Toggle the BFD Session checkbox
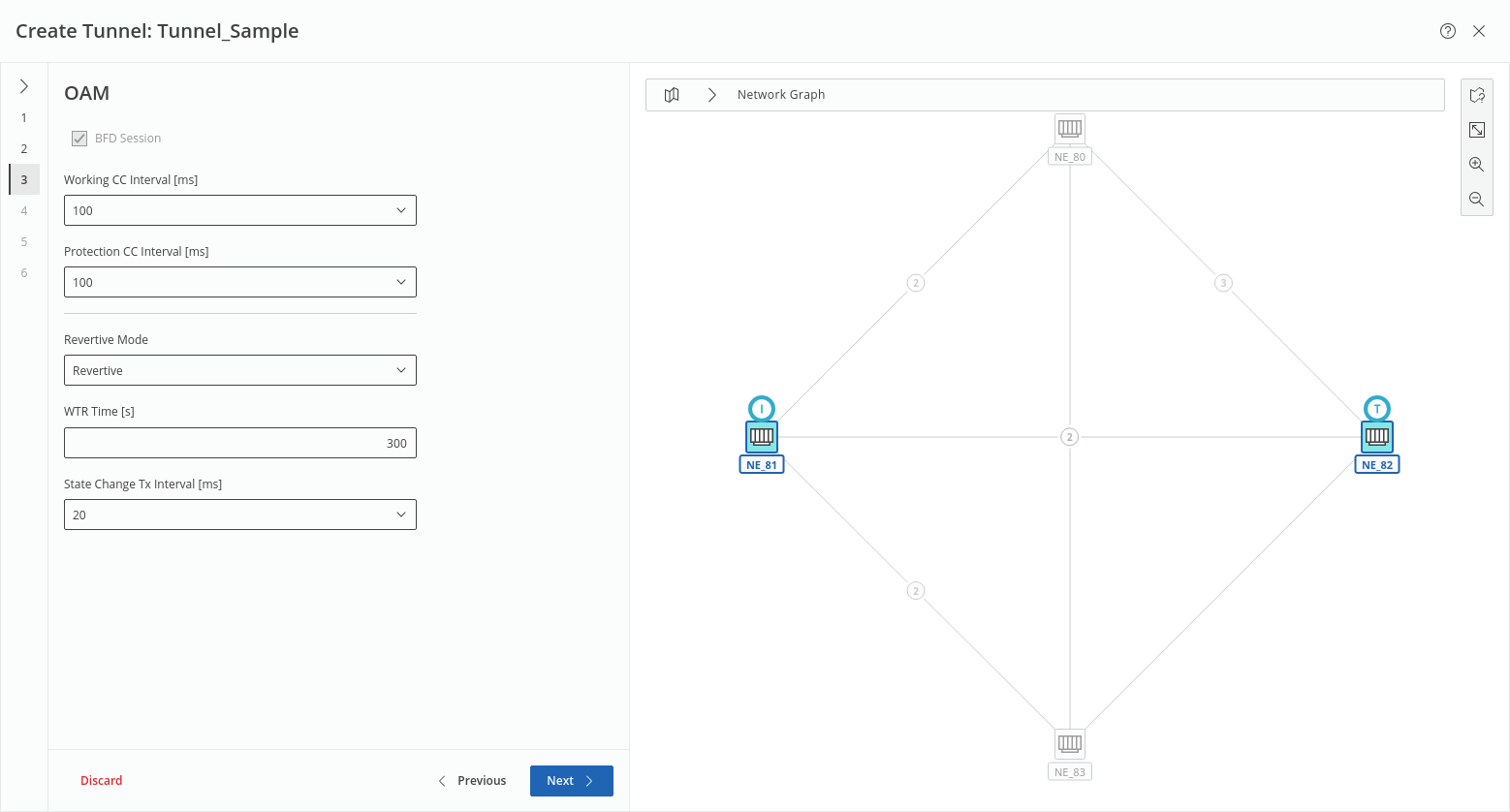1510x812 pixels. point(79,139)
